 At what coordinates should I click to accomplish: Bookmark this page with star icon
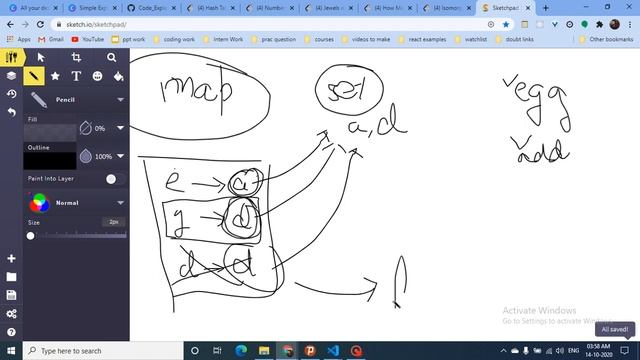pyautogui.click(x=506, y=24)
